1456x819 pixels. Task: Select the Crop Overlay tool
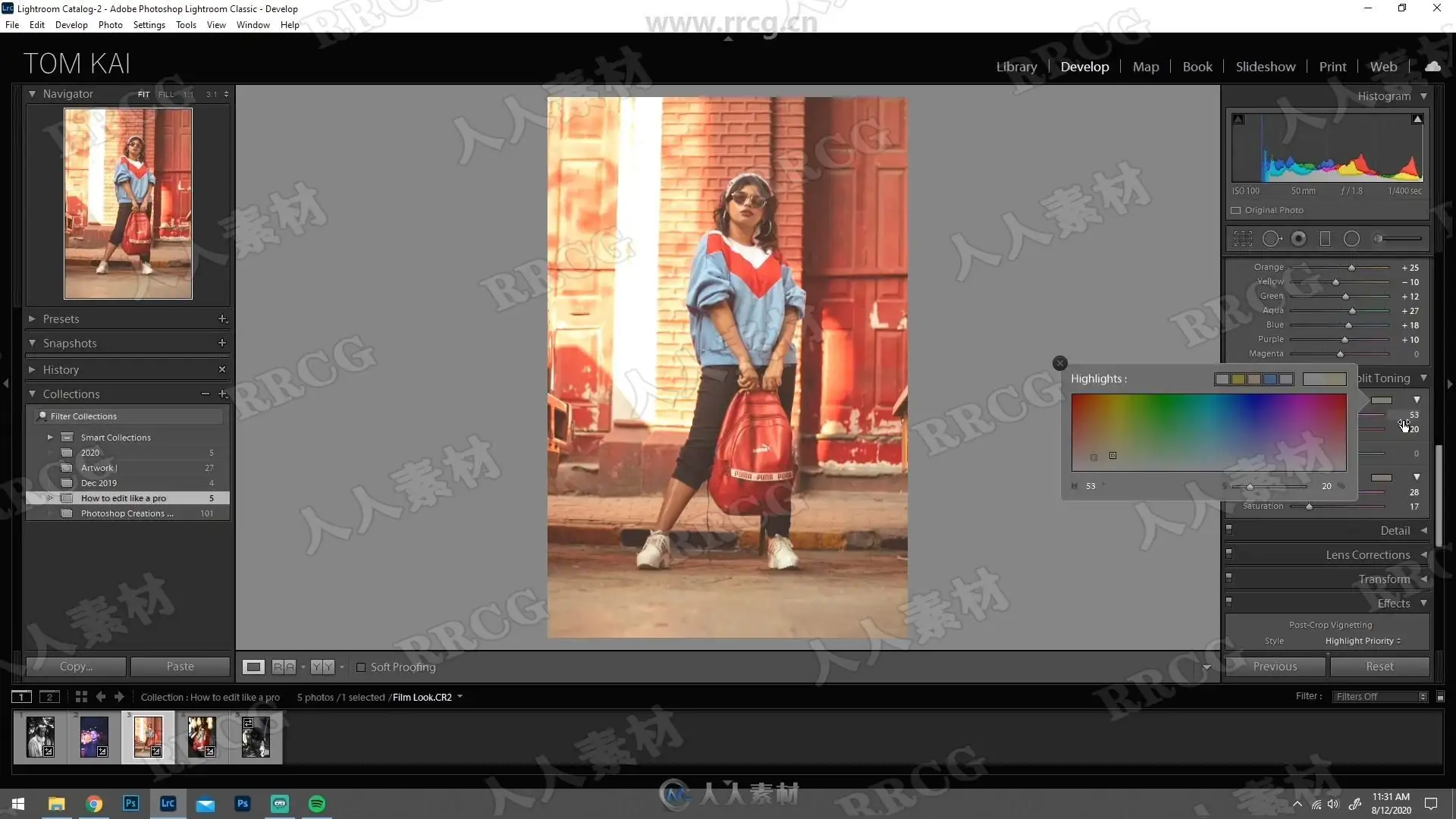(1243, 239)
